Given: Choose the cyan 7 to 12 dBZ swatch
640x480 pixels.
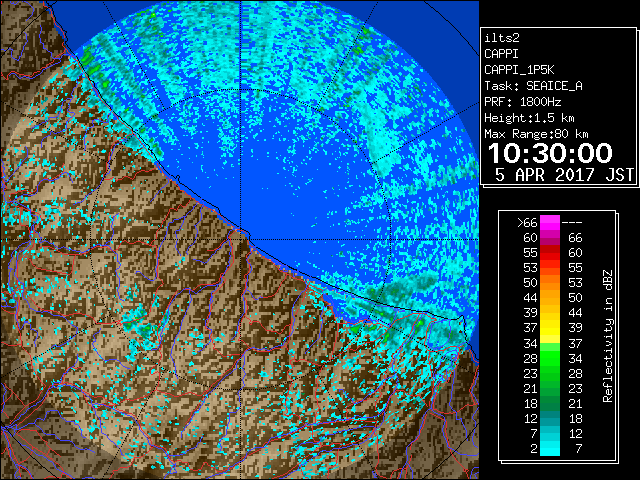Looking at the screenshot, I should pos(550,433).
